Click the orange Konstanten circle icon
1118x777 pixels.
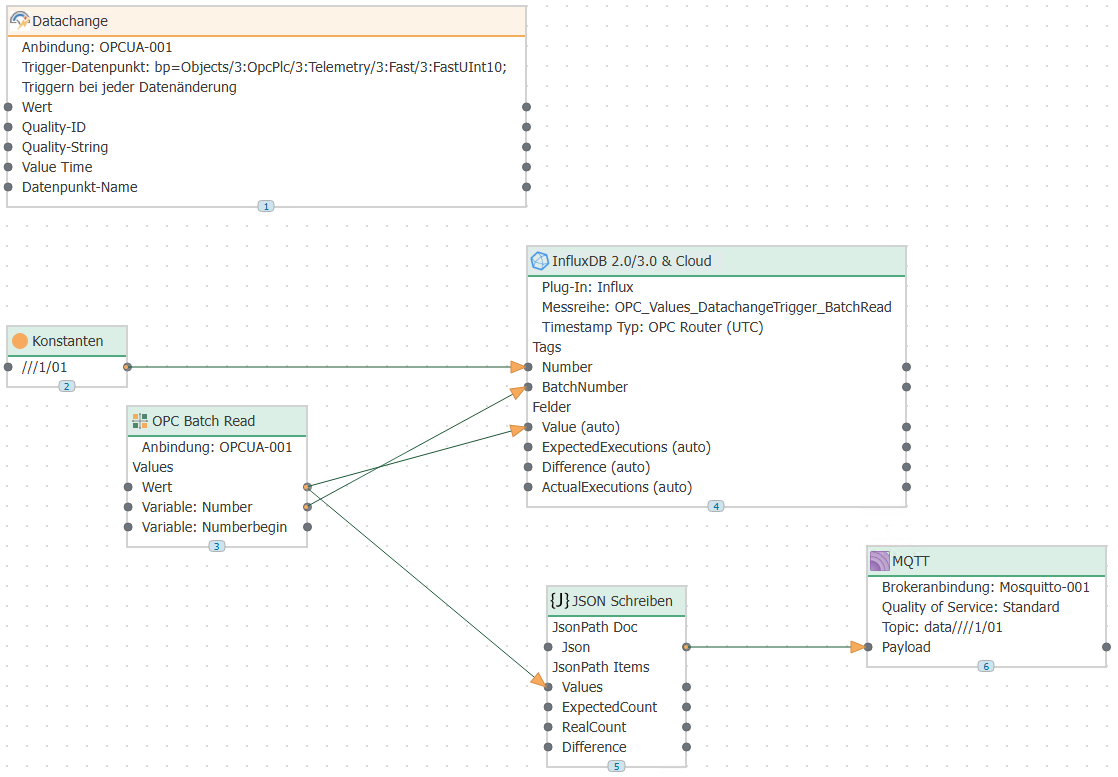click(20, 341)
